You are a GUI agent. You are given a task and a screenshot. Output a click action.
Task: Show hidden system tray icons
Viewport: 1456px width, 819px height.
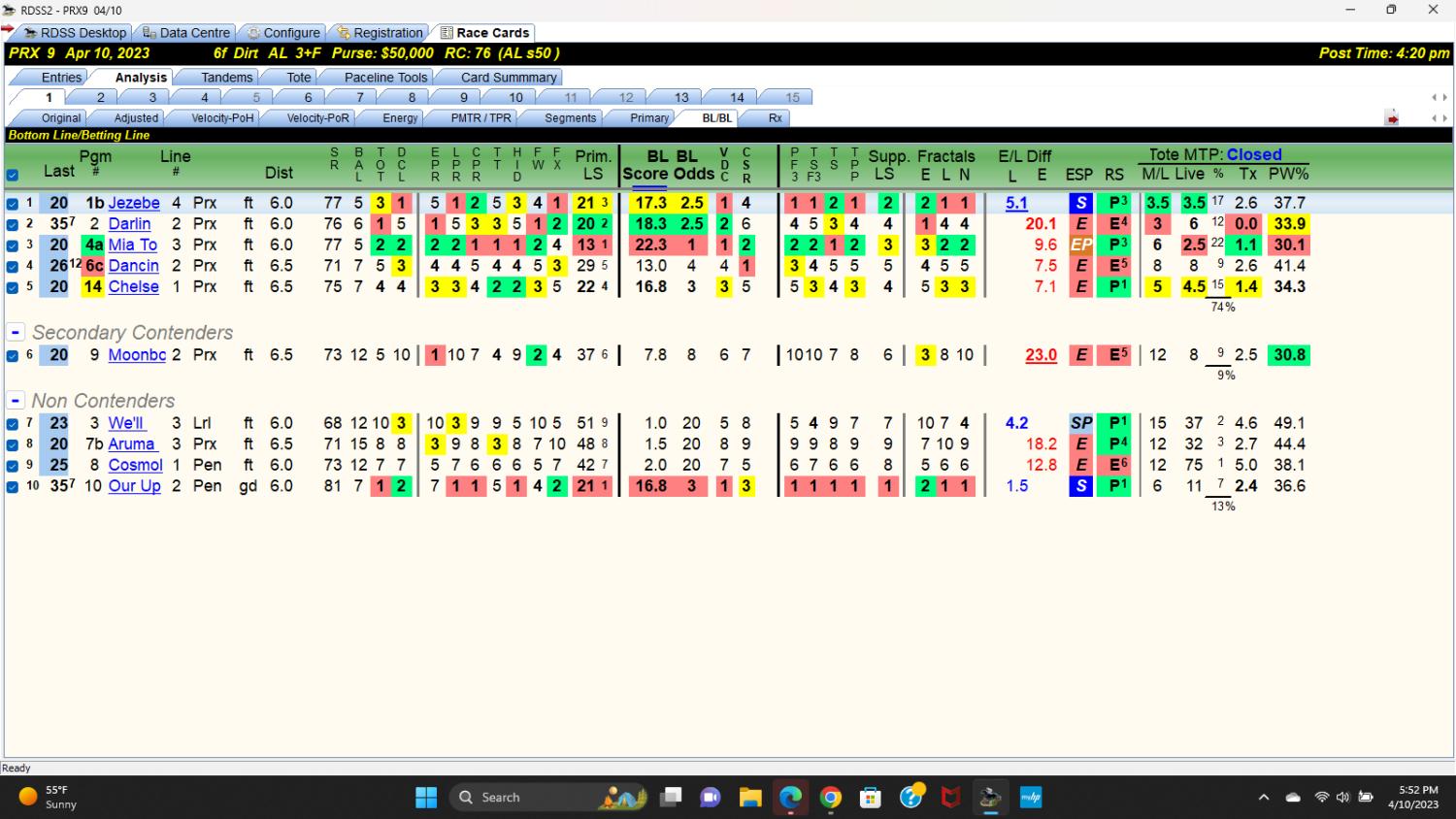point(1264,798)
